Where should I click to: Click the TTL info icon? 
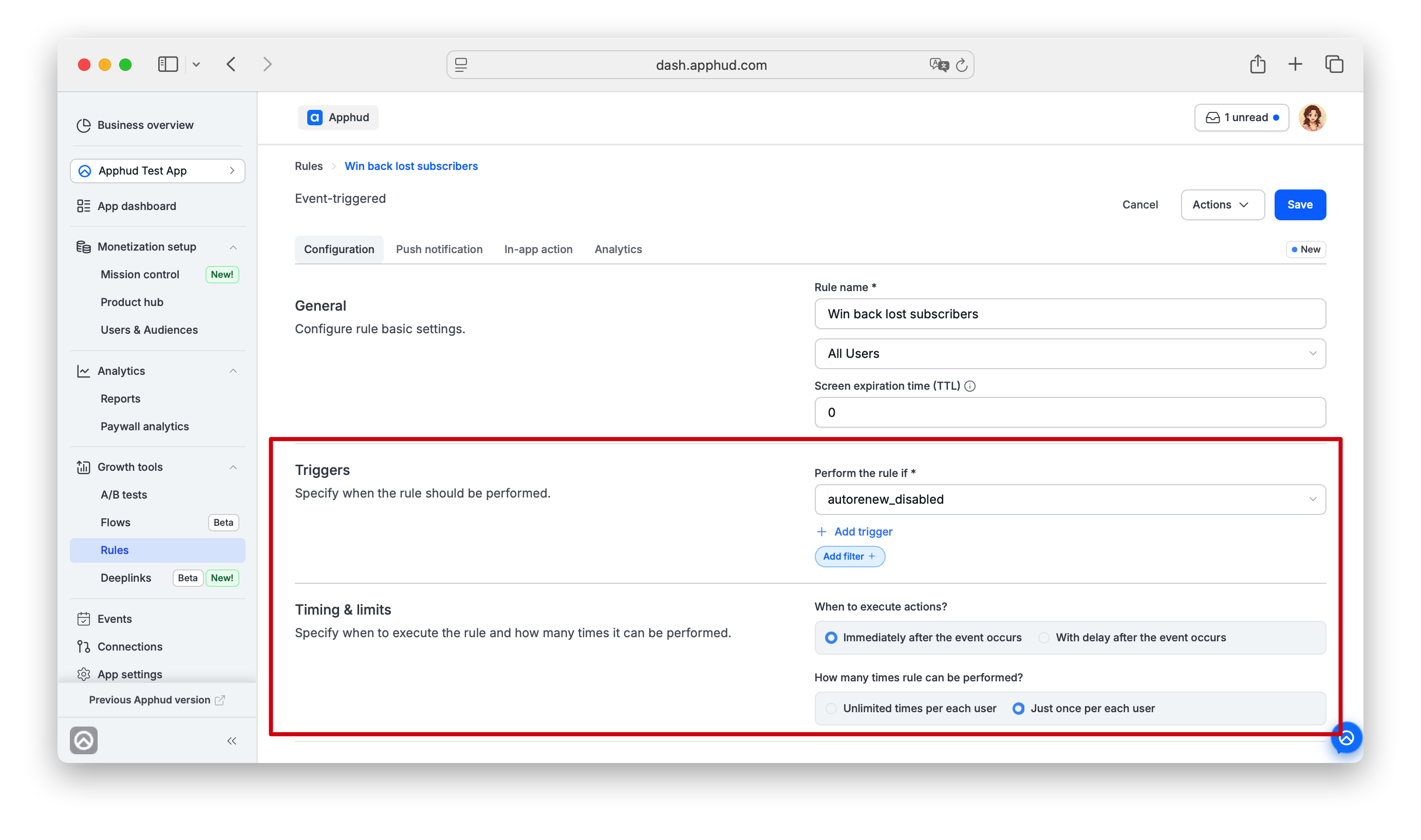point(969,386)
